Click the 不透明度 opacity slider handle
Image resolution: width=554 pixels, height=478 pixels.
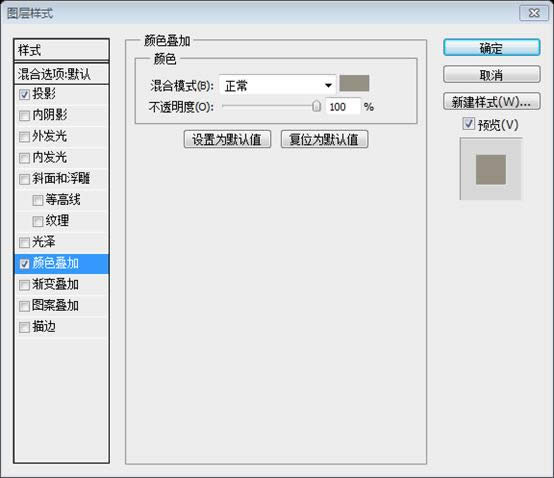pyautogui.click(x=317, y=106)
